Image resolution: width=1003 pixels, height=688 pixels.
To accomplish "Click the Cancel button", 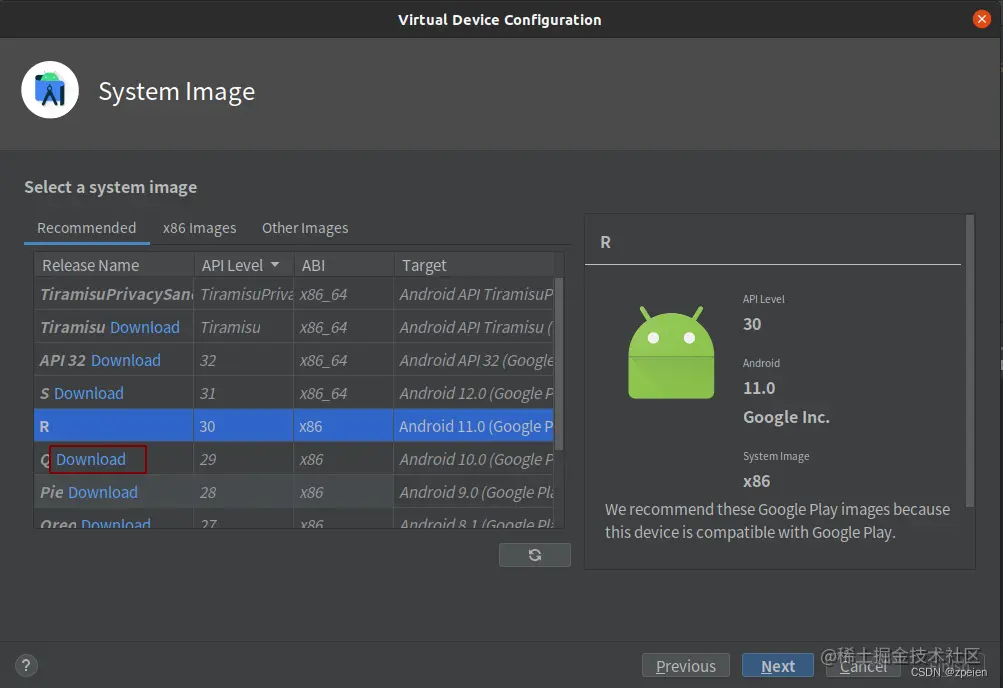I will pos(863,666).
